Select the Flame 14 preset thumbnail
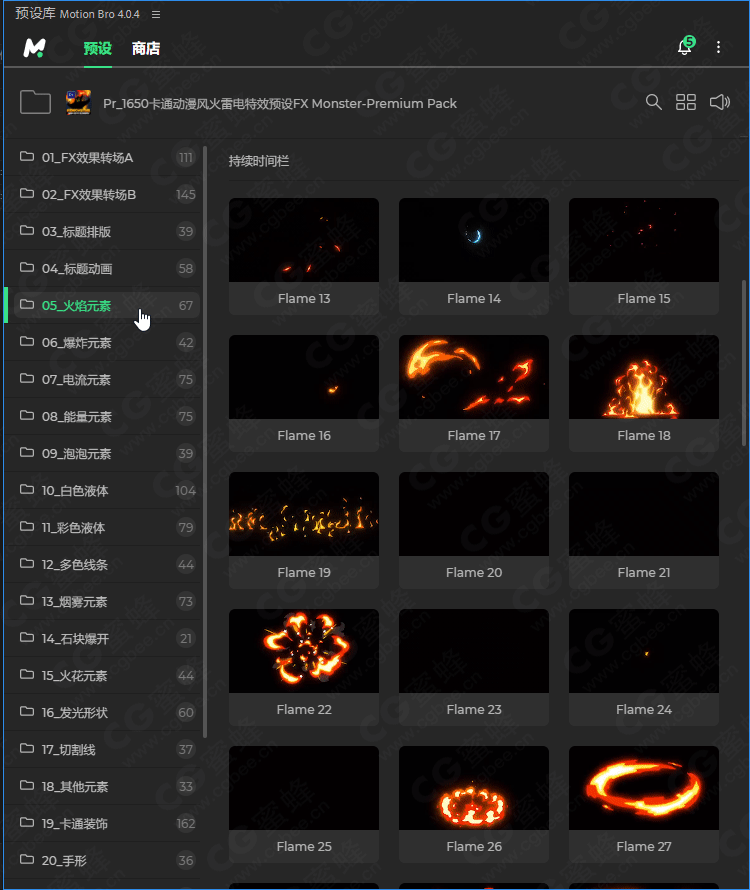Image resolution: width=750 pixels, height=890 pixels. point(474,240)
